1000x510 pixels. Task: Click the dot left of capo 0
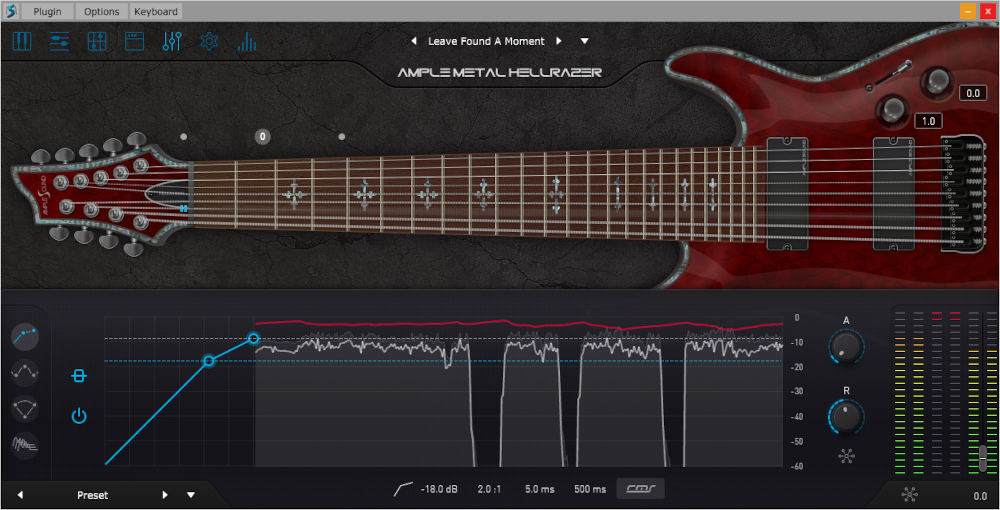(184, 136)
